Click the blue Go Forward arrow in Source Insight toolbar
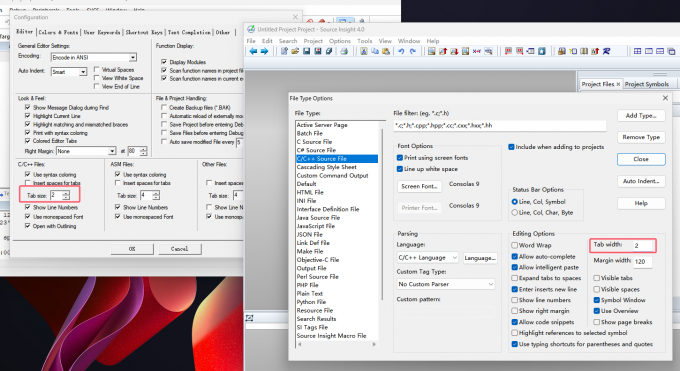 tap(264, 51)
